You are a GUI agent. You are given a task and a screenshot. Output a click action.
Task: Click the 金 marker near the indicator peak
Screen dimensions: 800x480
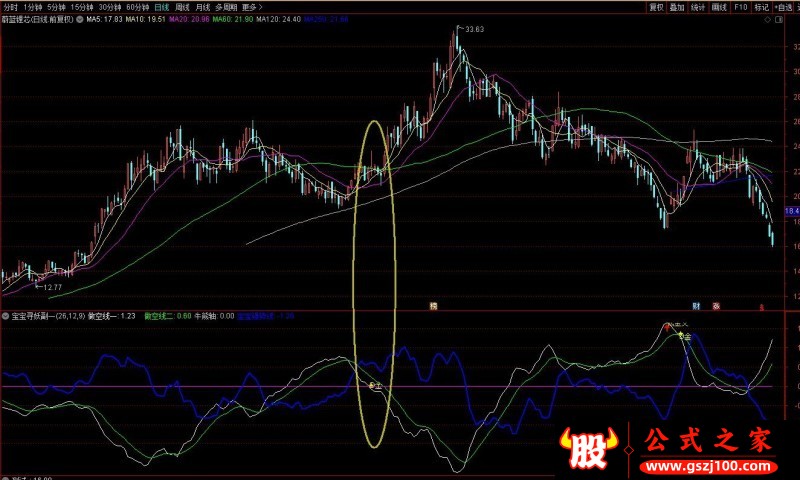click(x=685, y=337)
